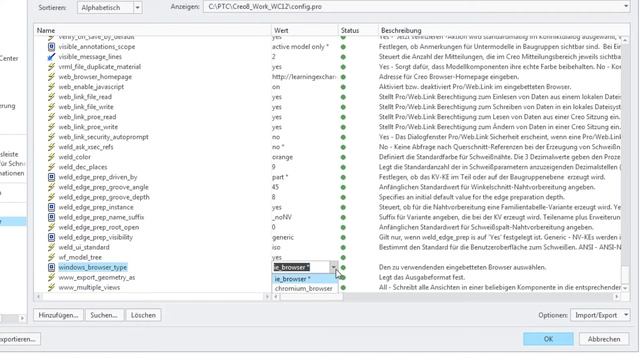
Task: Click the icon beside weld_edge_prep_instance
Action: 51,207
